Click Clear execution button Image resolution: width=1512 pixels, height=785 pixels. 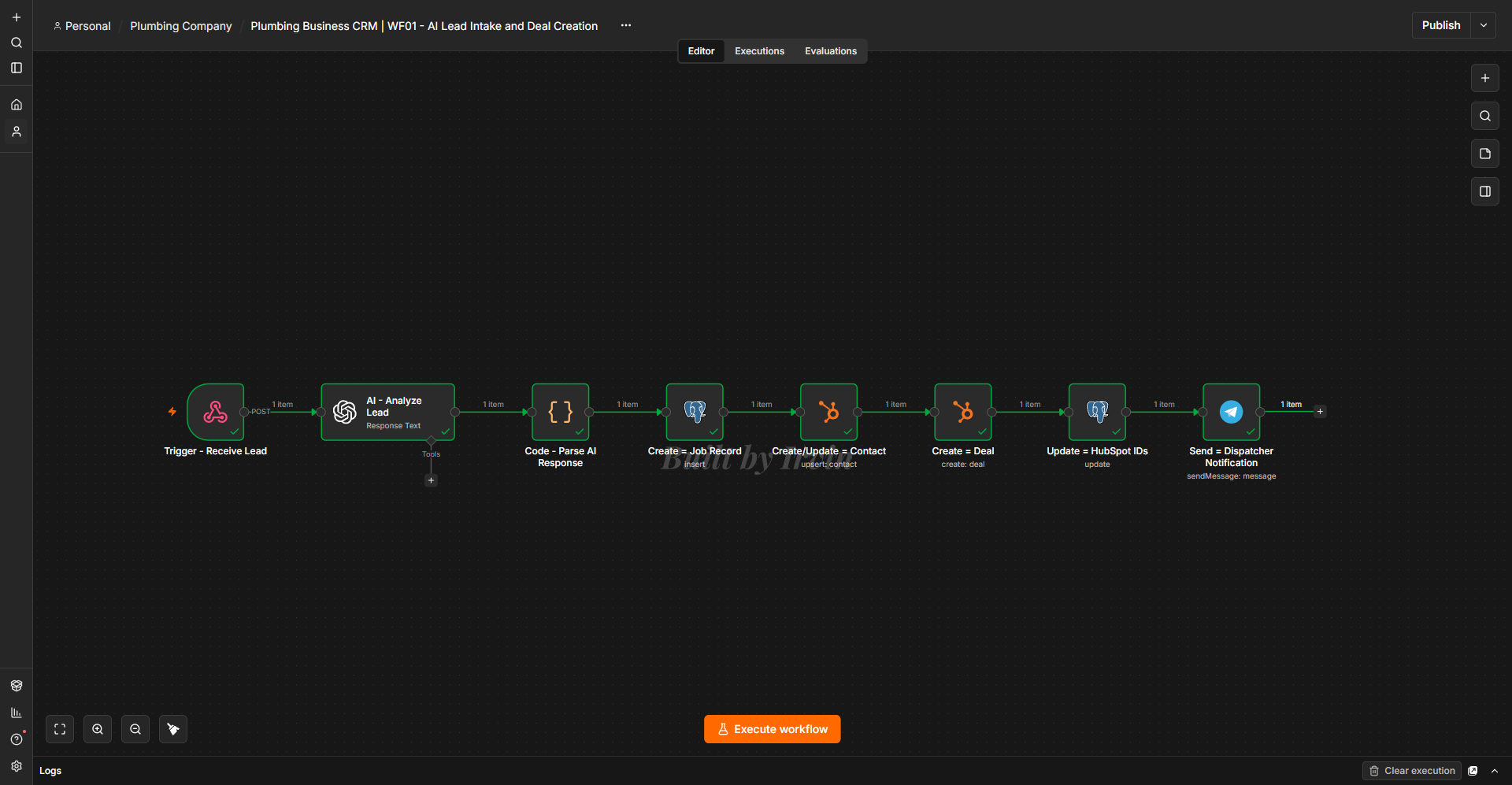tap(1411, 771)
